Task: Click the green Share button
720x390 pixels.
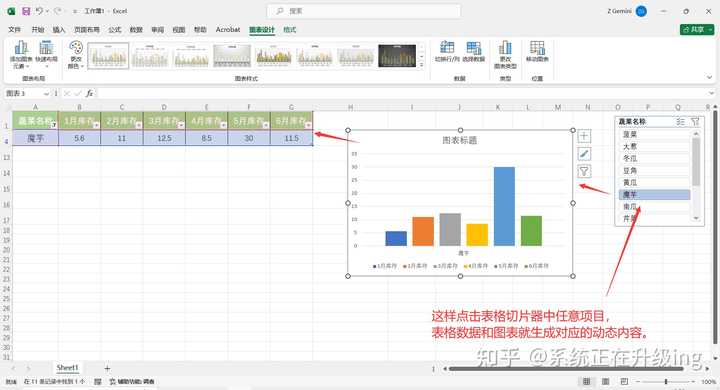Action: coord(697,29)
